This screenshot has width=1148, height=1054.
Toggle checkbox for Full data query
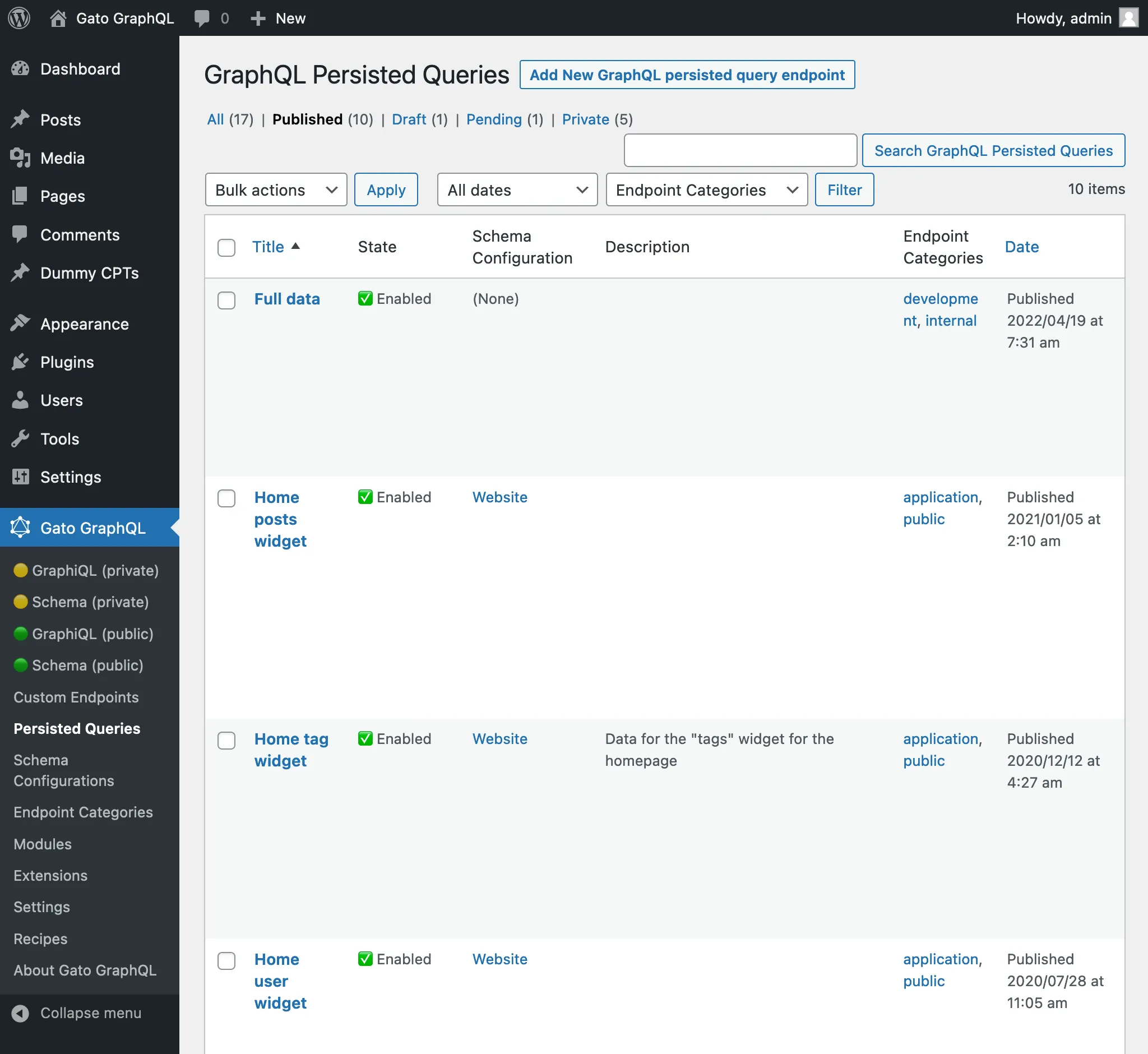[x=227, y=298]
